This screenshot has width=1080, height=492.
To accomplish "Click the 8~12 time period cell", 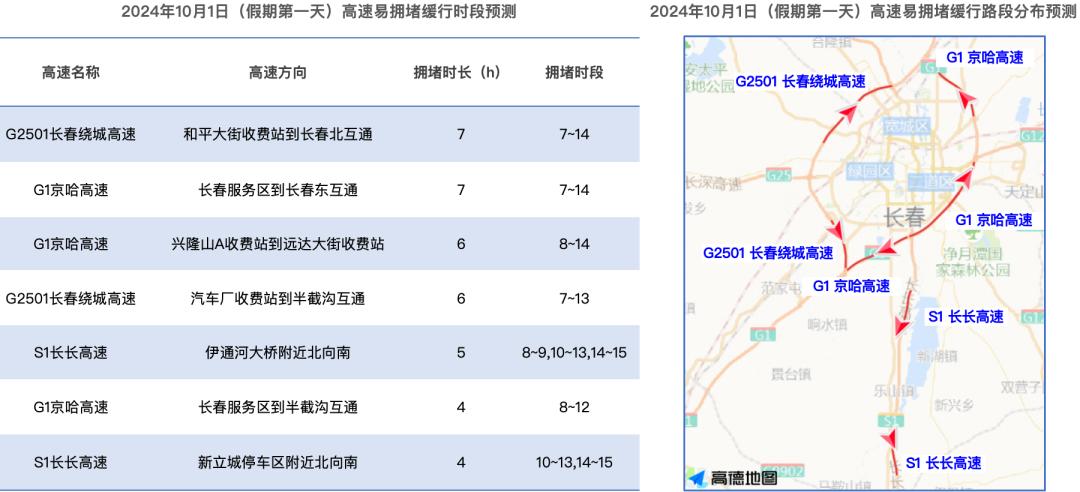I will 574,407.
